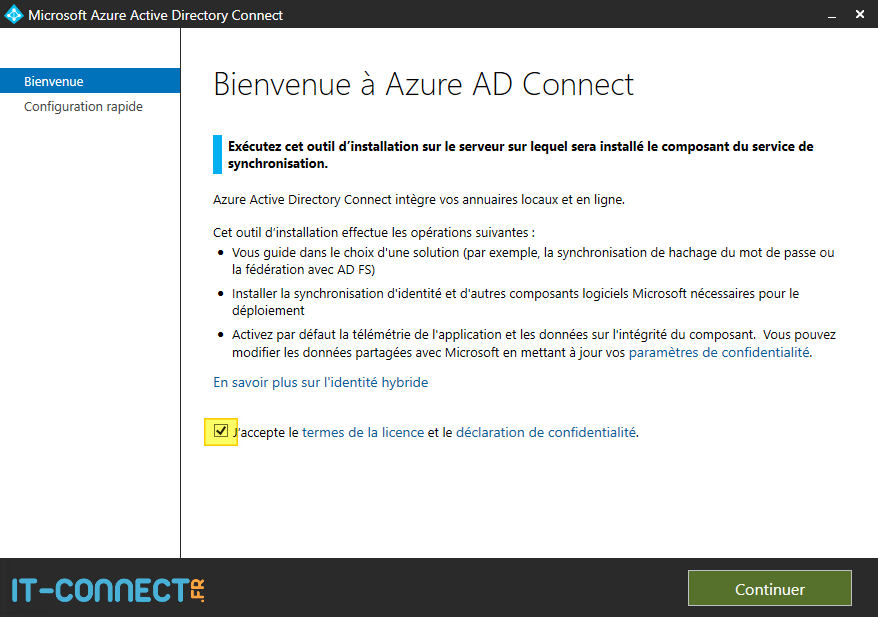Go to Configuration rapide step

click(83, 107)
